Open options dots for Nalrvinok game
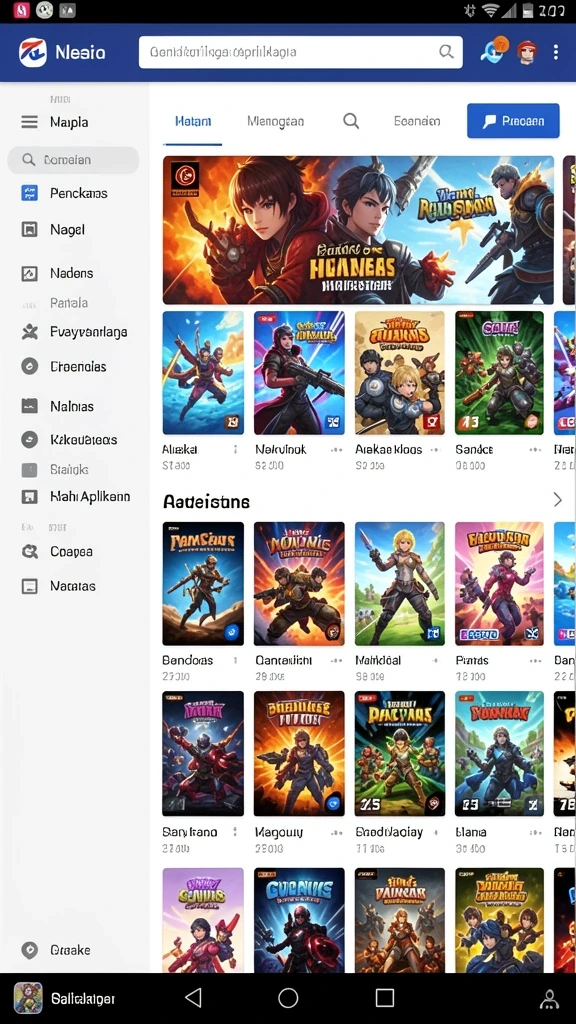Screen dimensions: 576x1024 (336, 449)
